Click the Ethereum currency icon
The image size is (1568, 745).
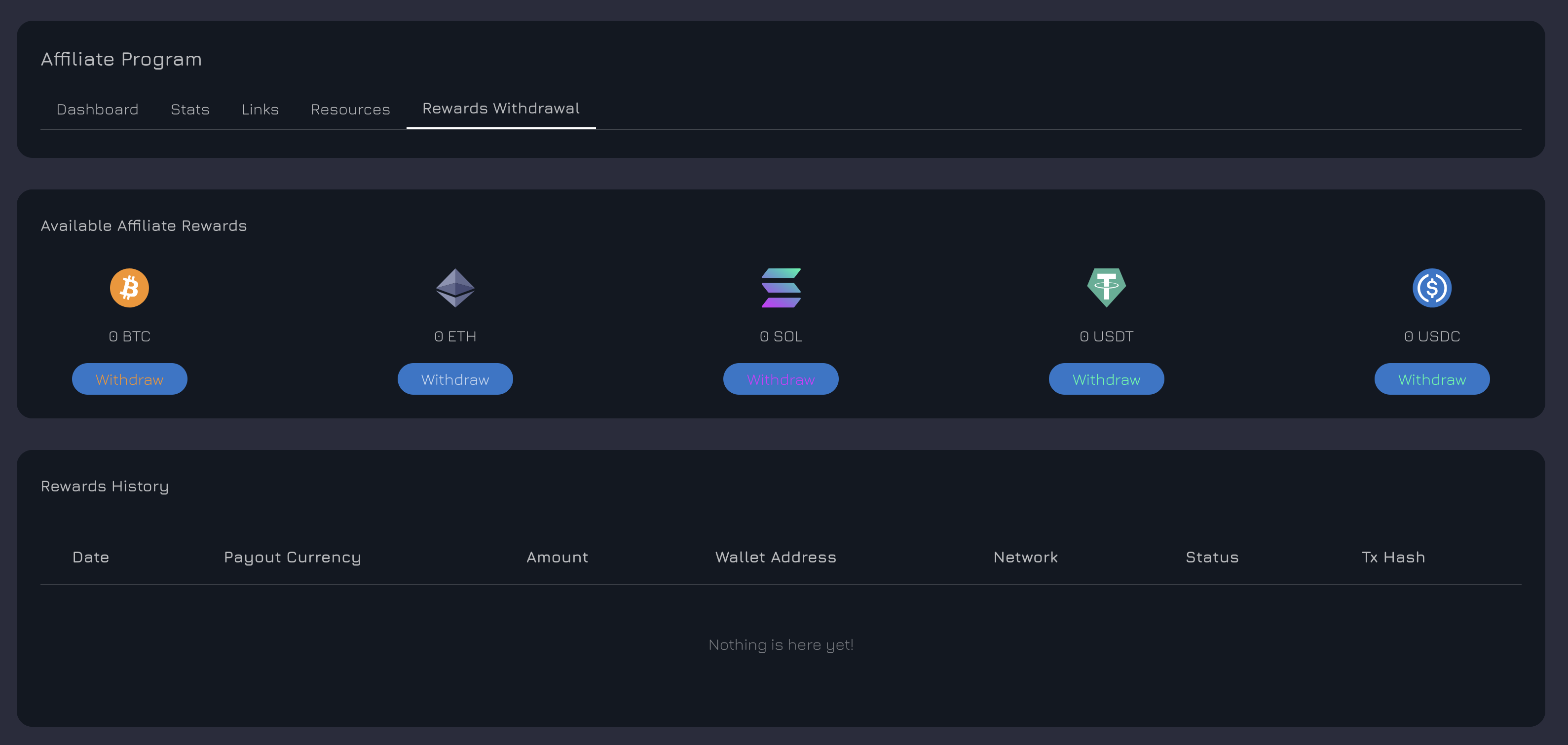click(455, 287)
